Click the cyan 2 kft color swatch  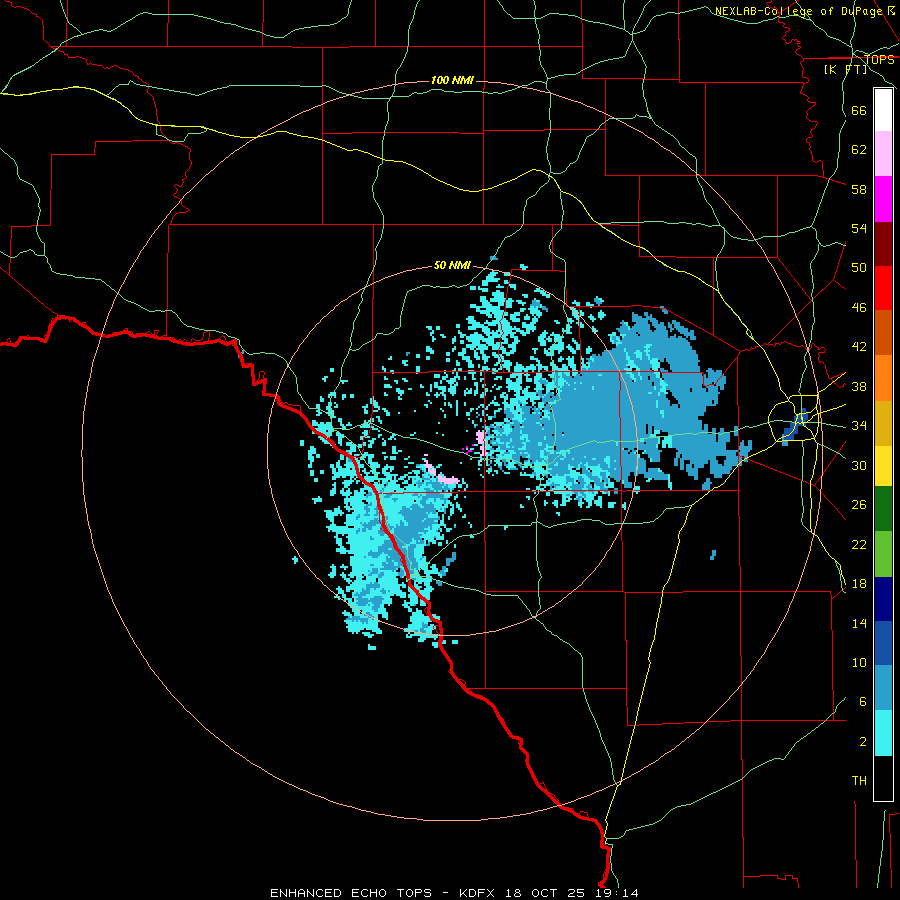[x=883, y=733]
